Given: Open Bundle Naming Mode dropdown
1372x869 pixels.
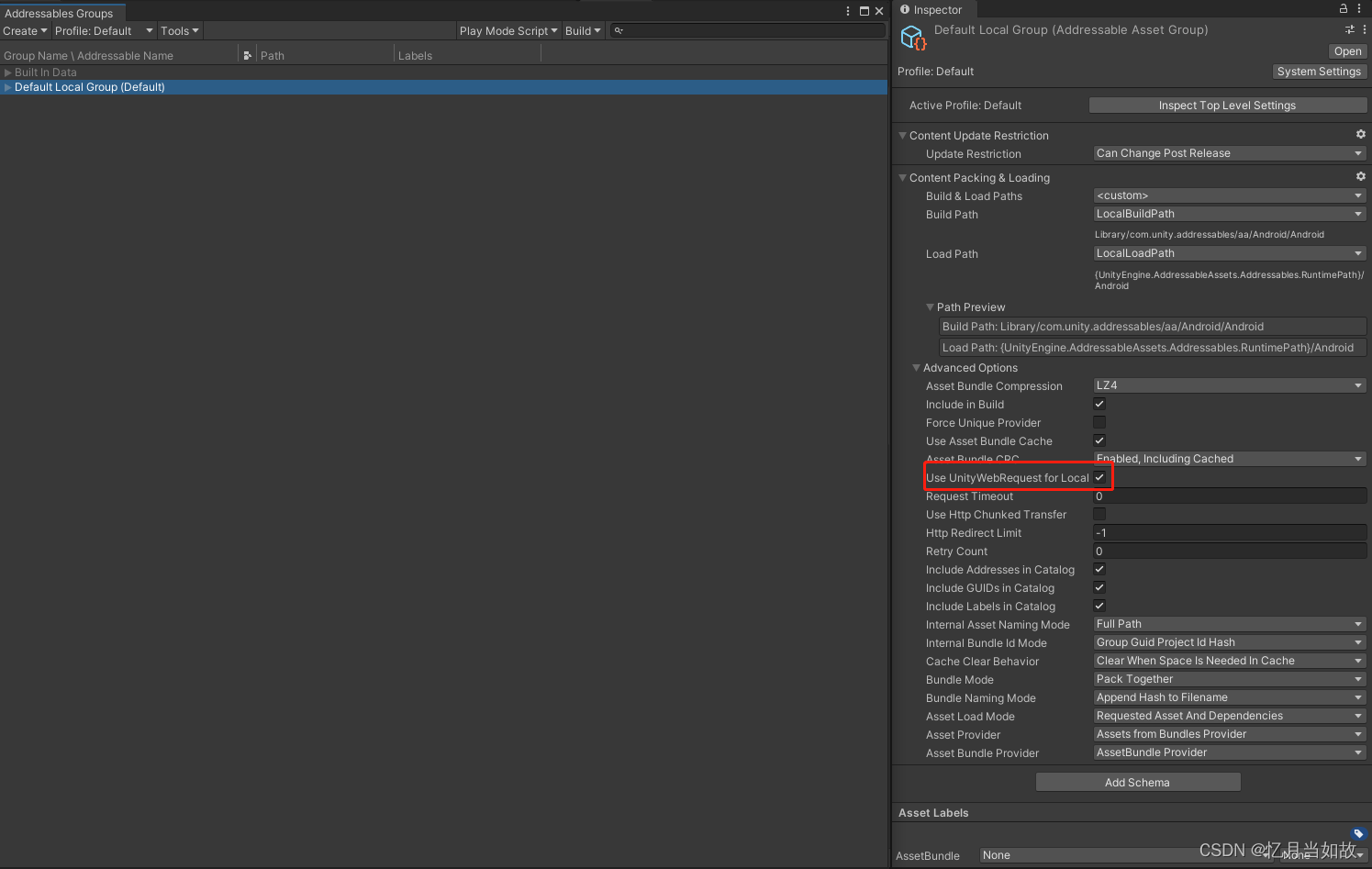Looking at the screenshot, I should [x=1230, y=697].
